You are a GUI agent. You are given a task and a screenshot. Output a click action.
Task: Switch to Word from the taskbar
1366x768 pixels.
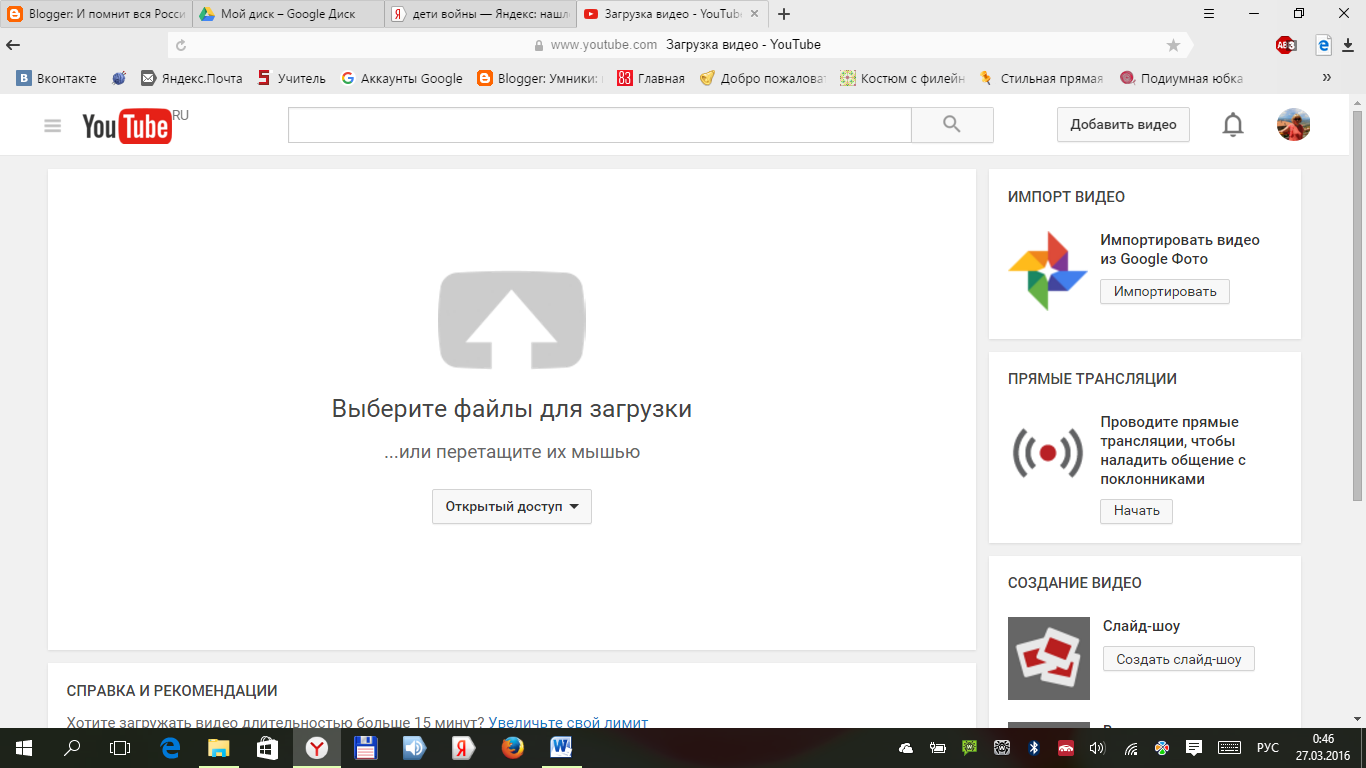coord(561,748)
